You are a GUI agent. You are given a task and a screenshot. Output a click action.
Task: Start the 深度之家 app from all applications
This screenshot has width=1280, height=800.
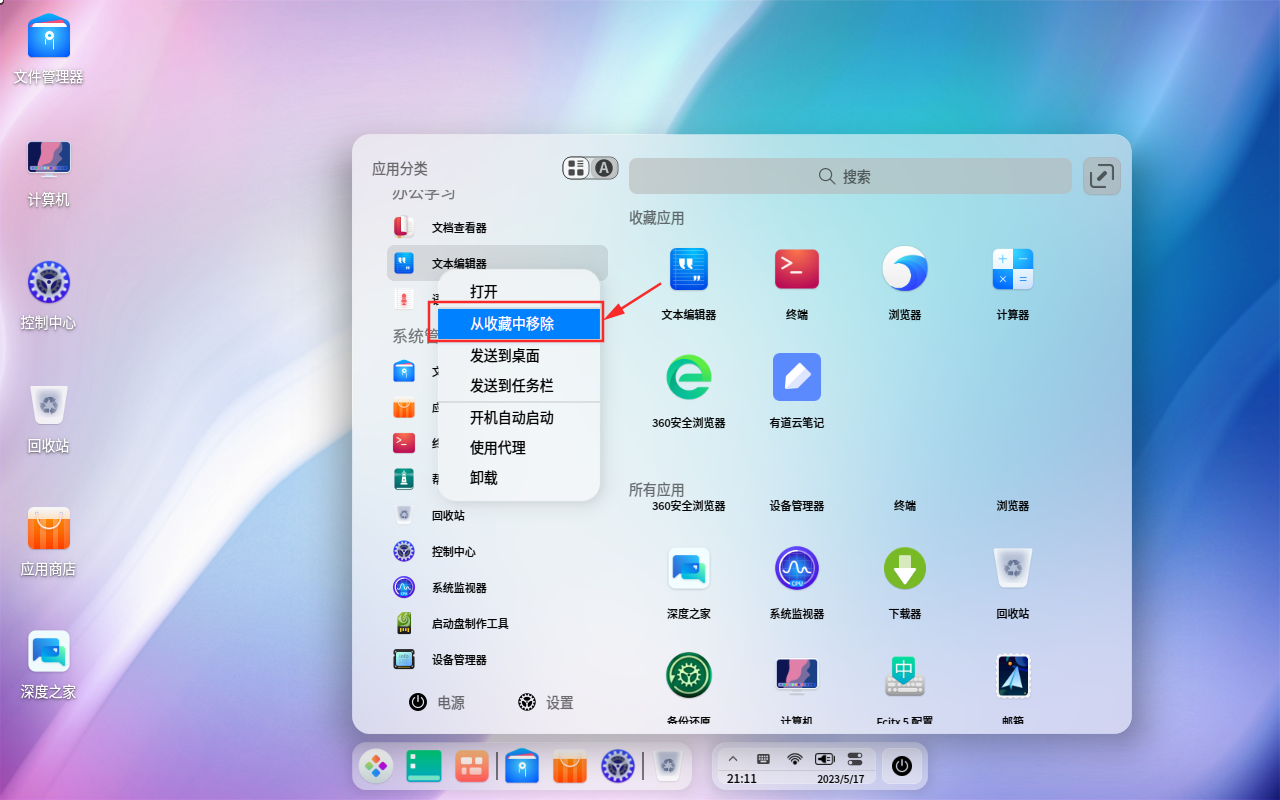pos(687,568)
